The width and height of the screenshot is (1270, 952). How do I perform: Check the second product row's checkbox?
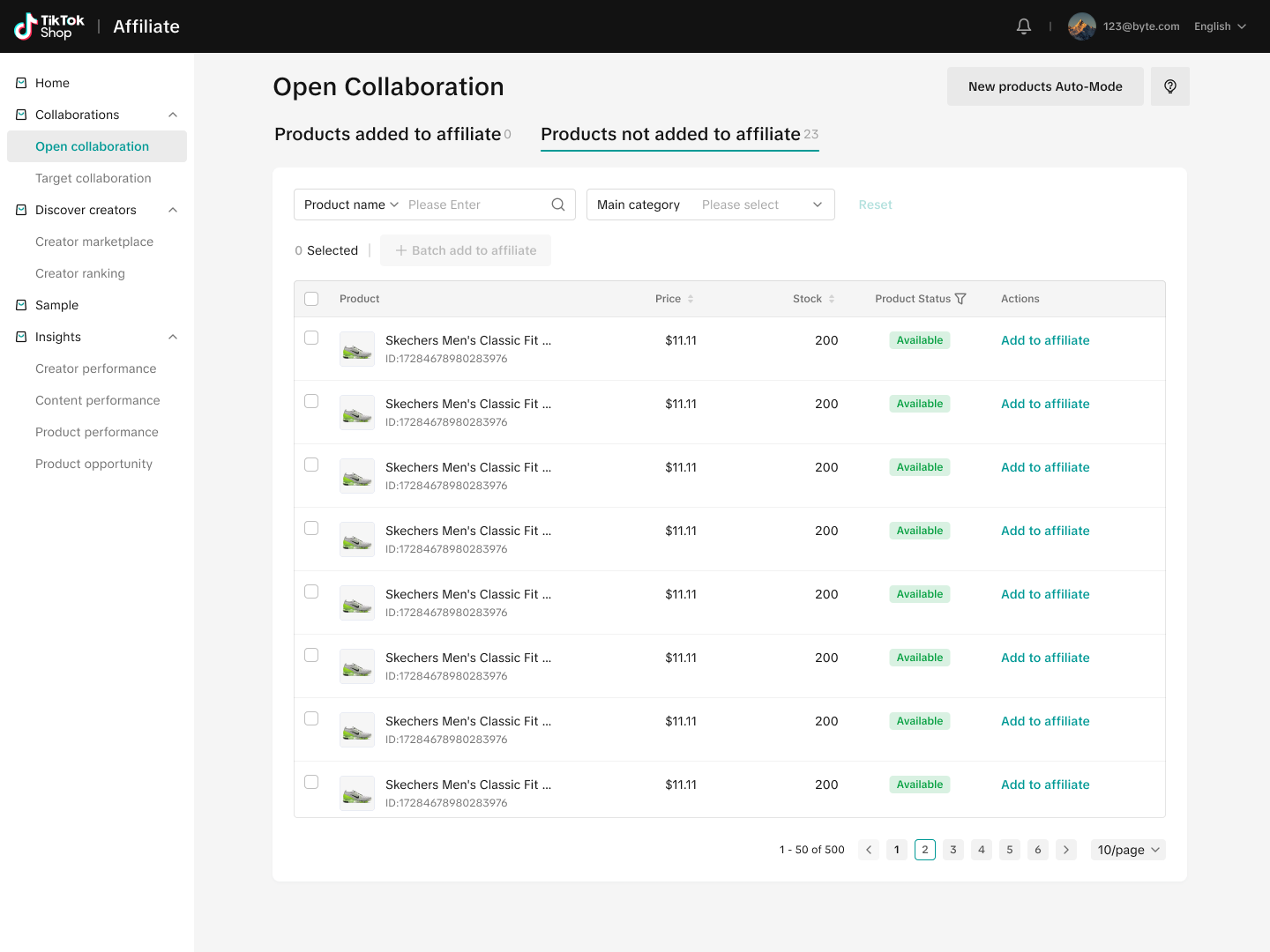311,401
